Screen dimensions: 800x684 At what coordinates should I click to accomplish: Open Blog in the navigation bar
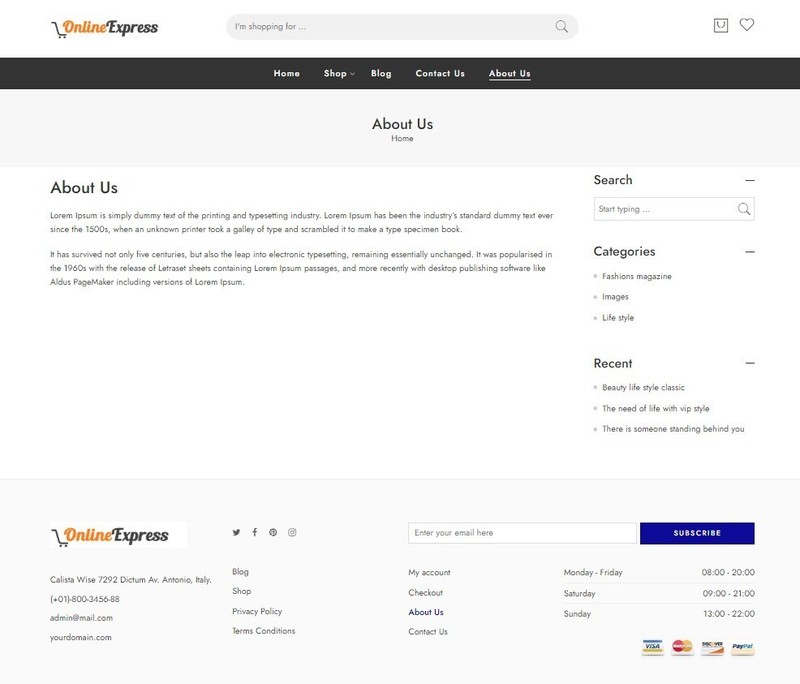coord(381,73)
